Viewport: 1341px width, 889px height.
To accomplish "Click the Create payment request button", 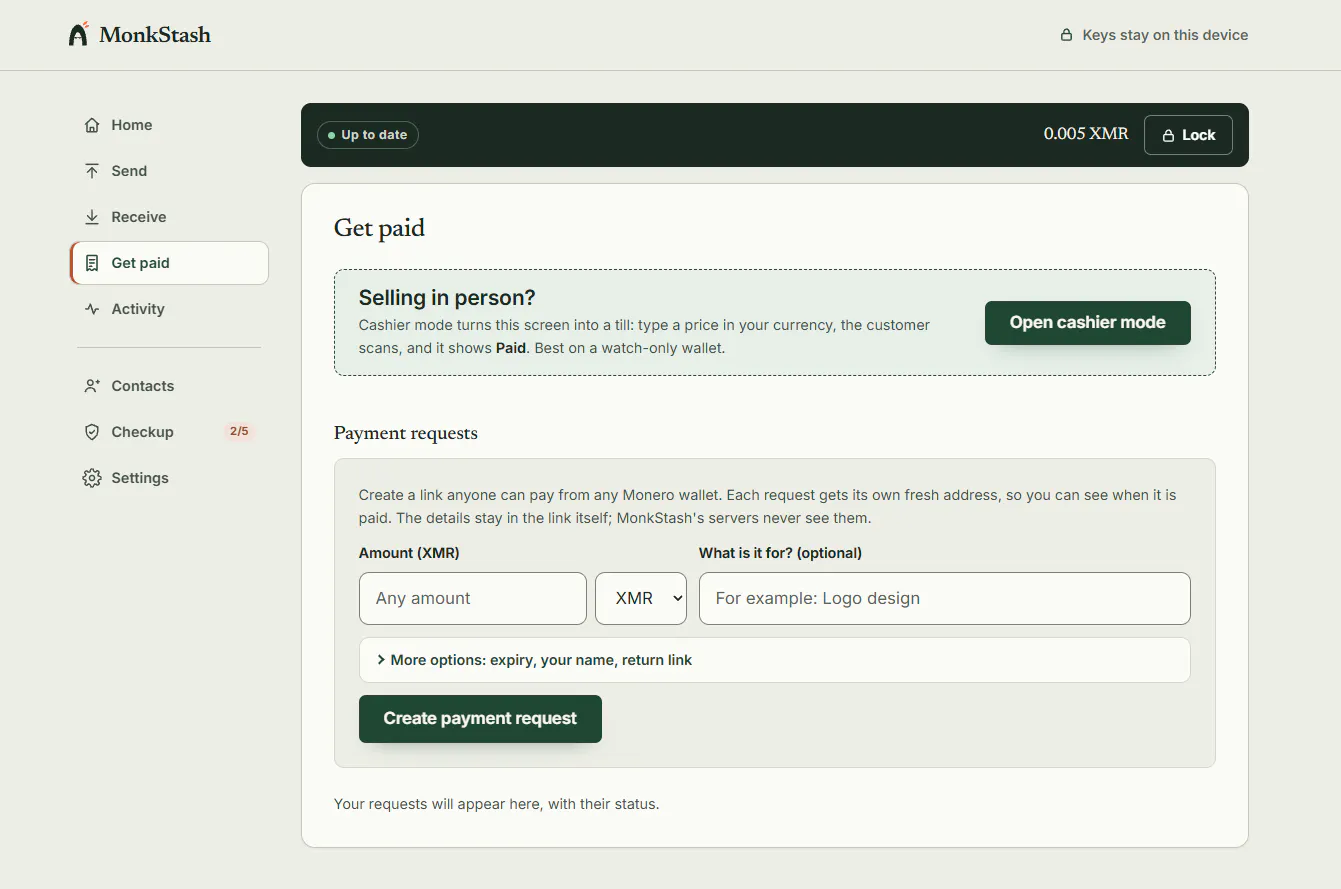I will (x=480, y=719).
